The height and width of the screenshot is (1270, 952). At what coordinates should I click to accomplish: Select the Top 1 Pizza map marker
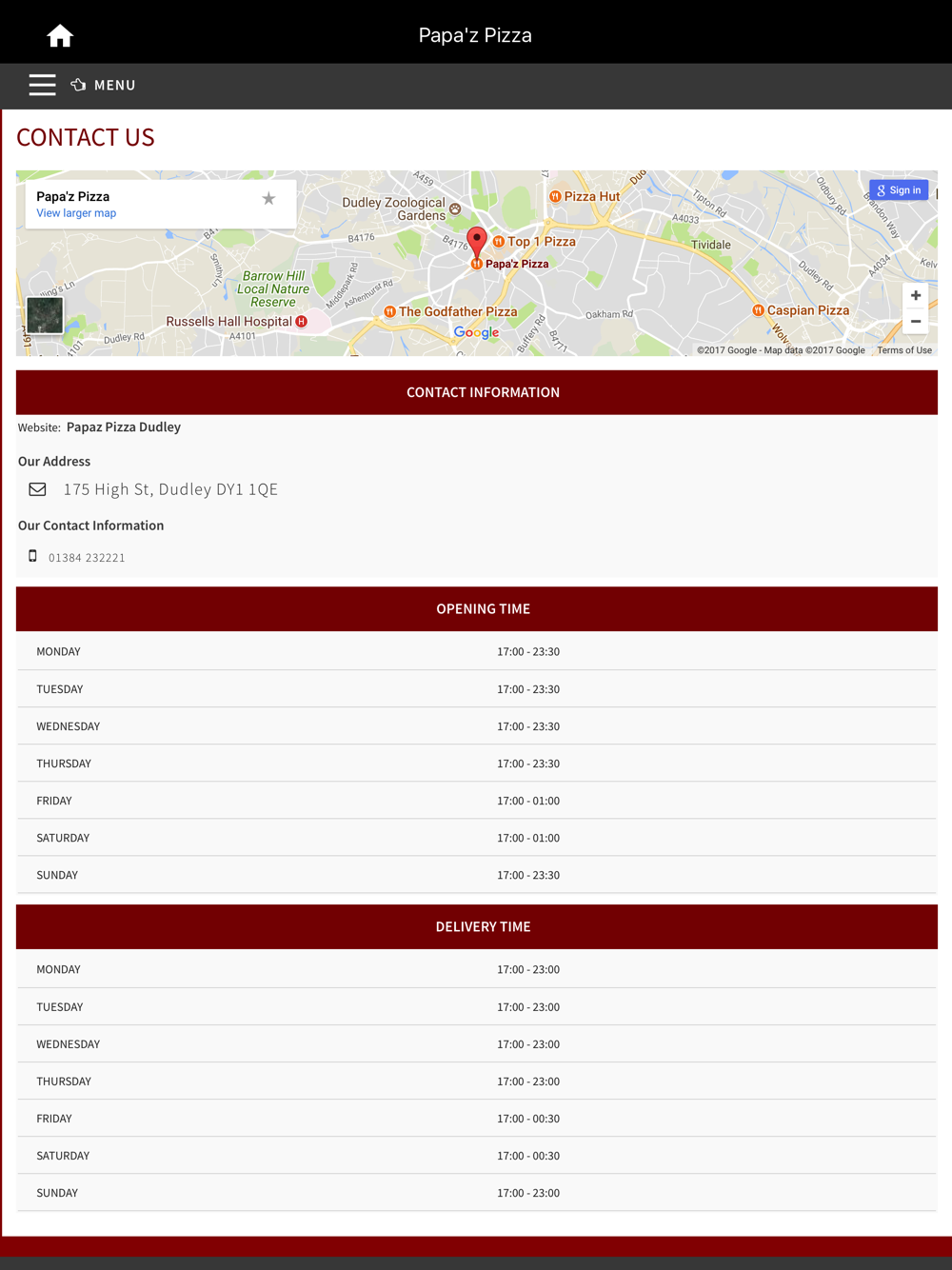point(498,242)
